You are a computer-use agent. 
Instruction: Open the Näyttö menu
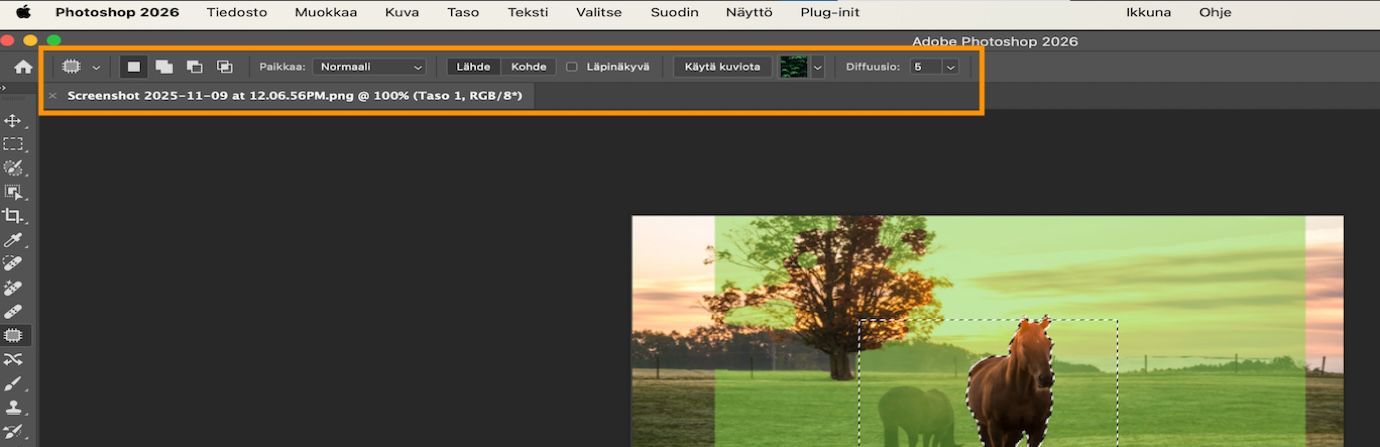(x=750, y=12)
